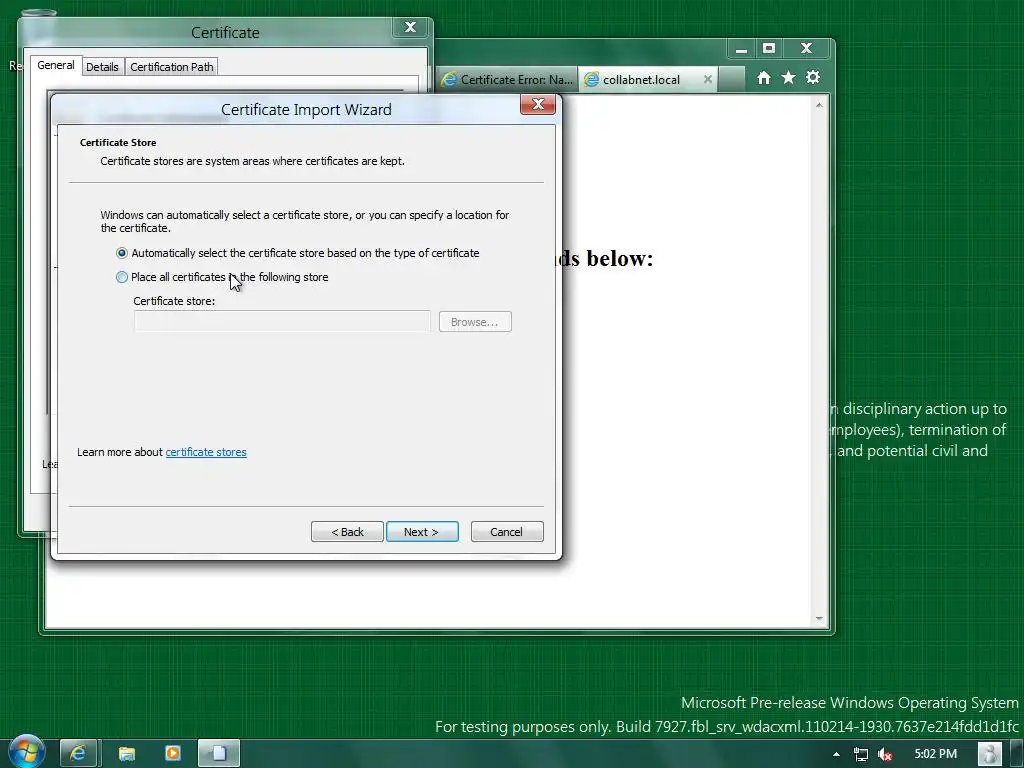This screenshot has width=1024, height=768.
Task: Close the collabnet.local tab
Action: point(707,79)
